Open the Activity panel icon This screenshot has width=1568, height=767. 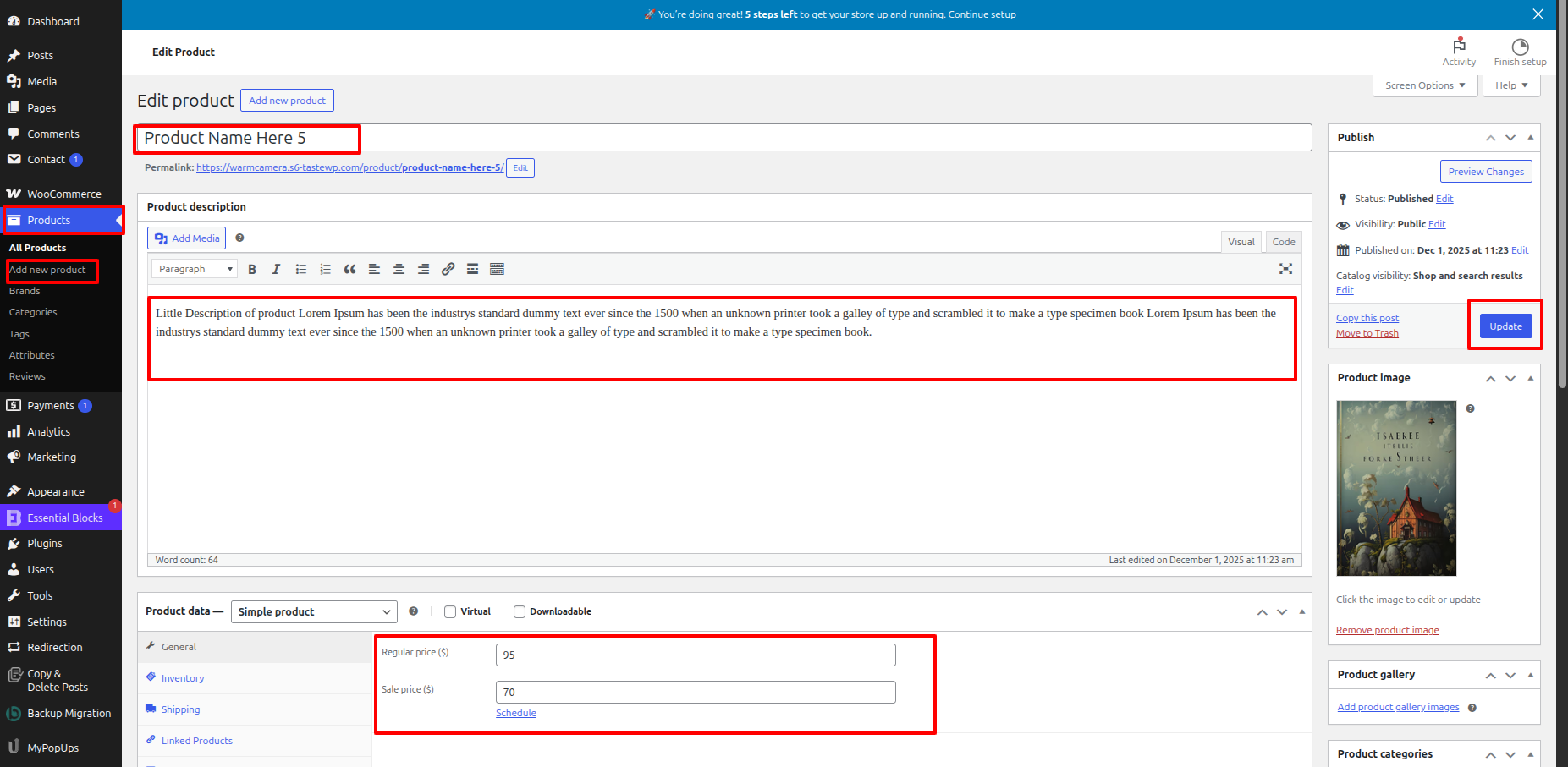pos(1459,52)
